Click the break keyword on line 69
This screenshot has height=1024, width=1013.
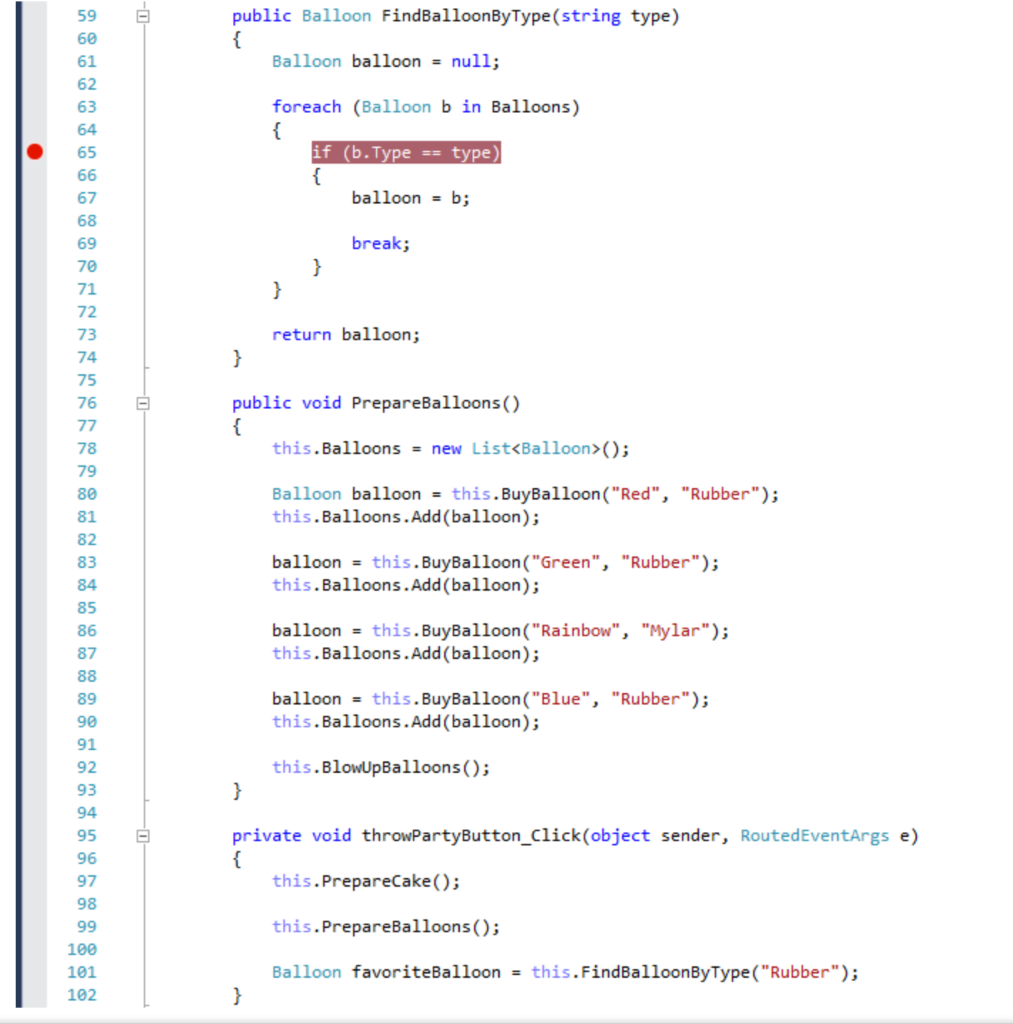pyautogui.click(x=375, y=243)
